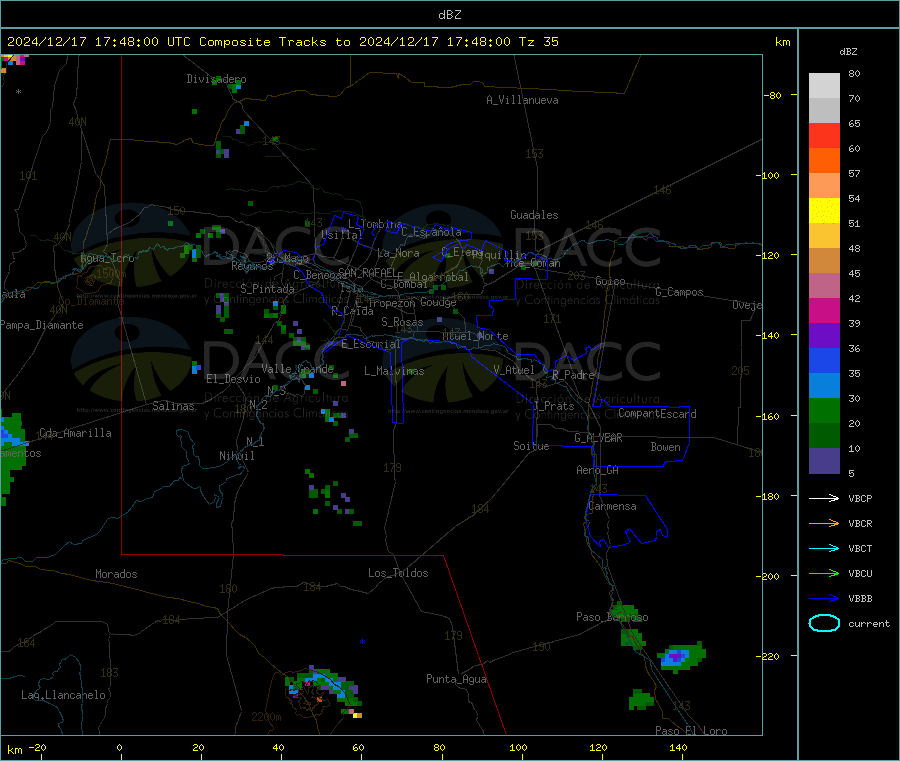Screen dimensions: 900x761
Task: Click the Cda_Amarilla place label
Action: pos(75,433)
